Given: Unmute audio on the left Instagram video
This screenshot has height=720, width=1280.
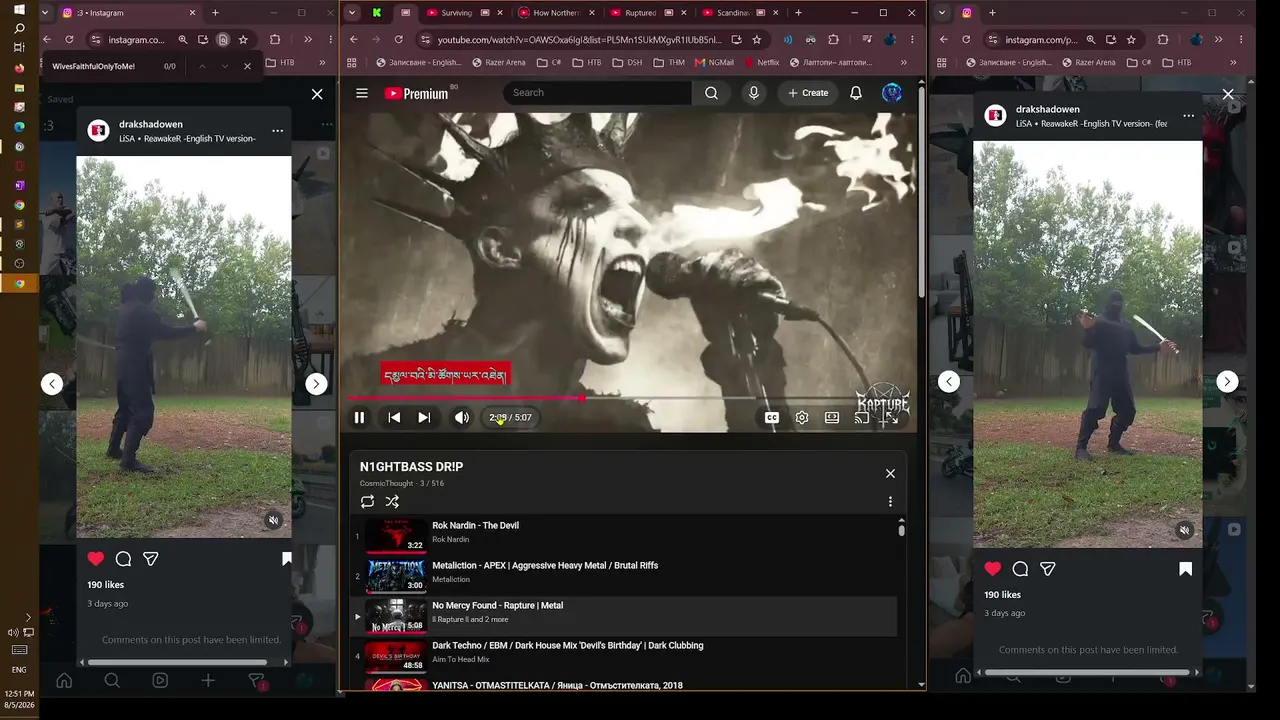Looking at the screenshot, I should (x=273, y=521).
